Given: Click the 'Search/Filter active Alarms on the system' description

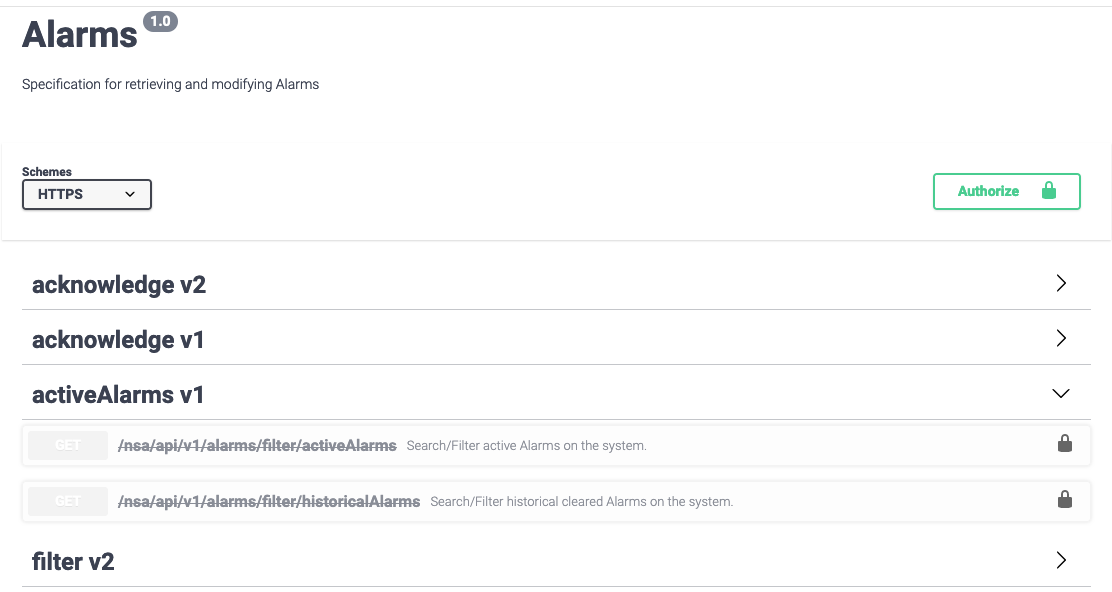Looking at the screenshot, I should tap(526, 446).
